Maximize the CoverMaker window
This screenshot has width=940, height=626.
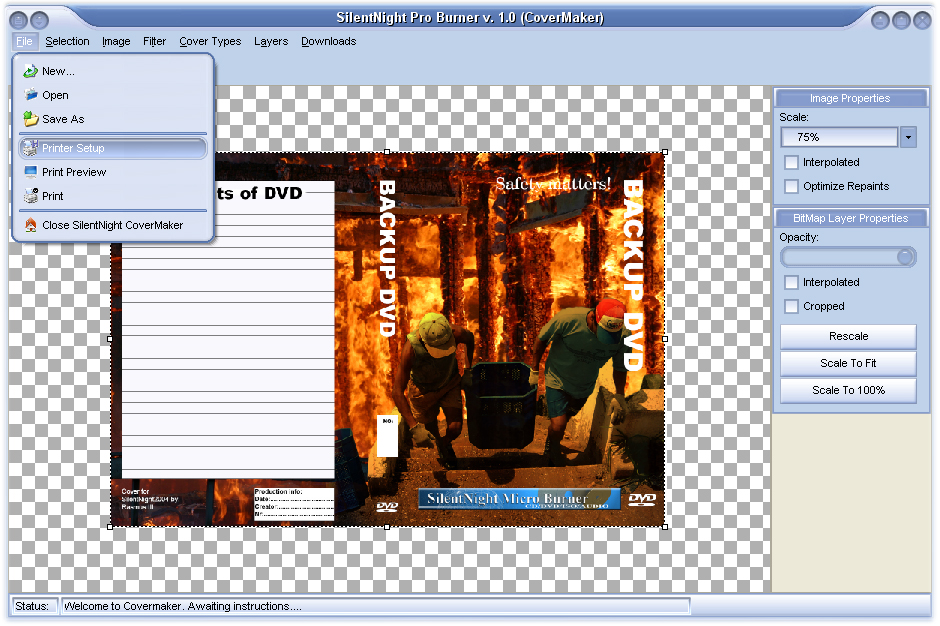point(901,21)
